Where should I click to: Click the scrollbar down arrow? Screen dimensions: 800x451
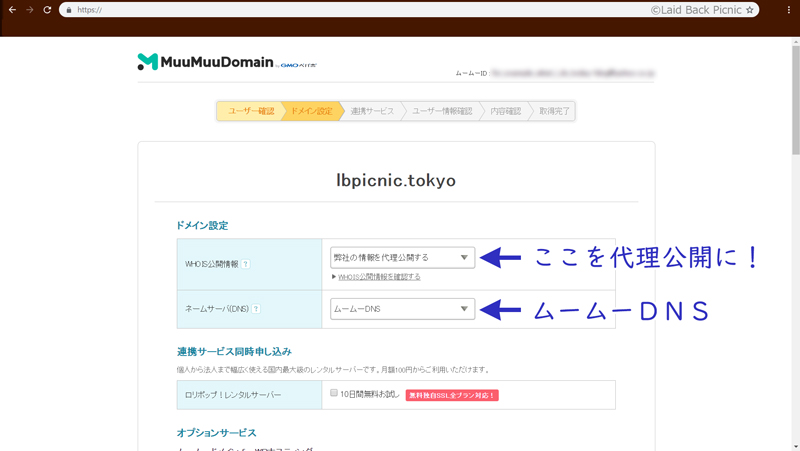pos(795,447)
